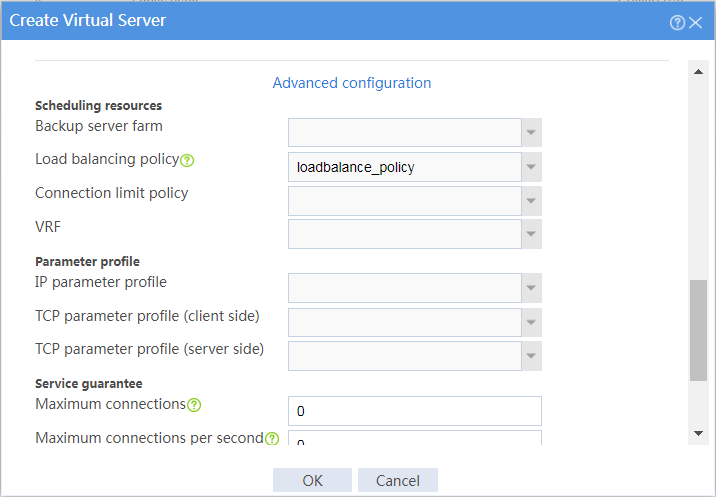The width and height of the screenshot is (716, 497).
Task: Click the vertical scrollbar thumb
Action: [698, 330]
